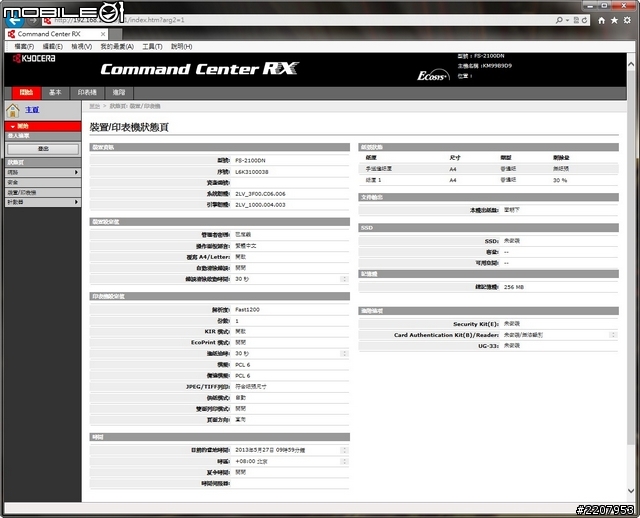
Task: Open favorites with the star icon
Action: [x=614, y=20]
